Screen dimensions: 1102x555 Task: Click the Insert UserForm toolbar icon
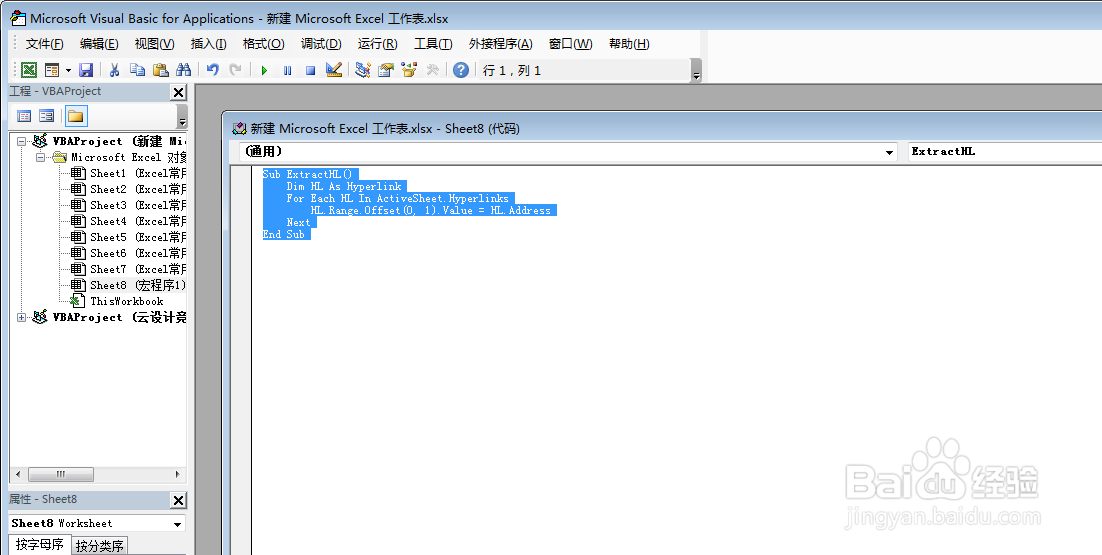pyautogui.click(x=52, y=70)
